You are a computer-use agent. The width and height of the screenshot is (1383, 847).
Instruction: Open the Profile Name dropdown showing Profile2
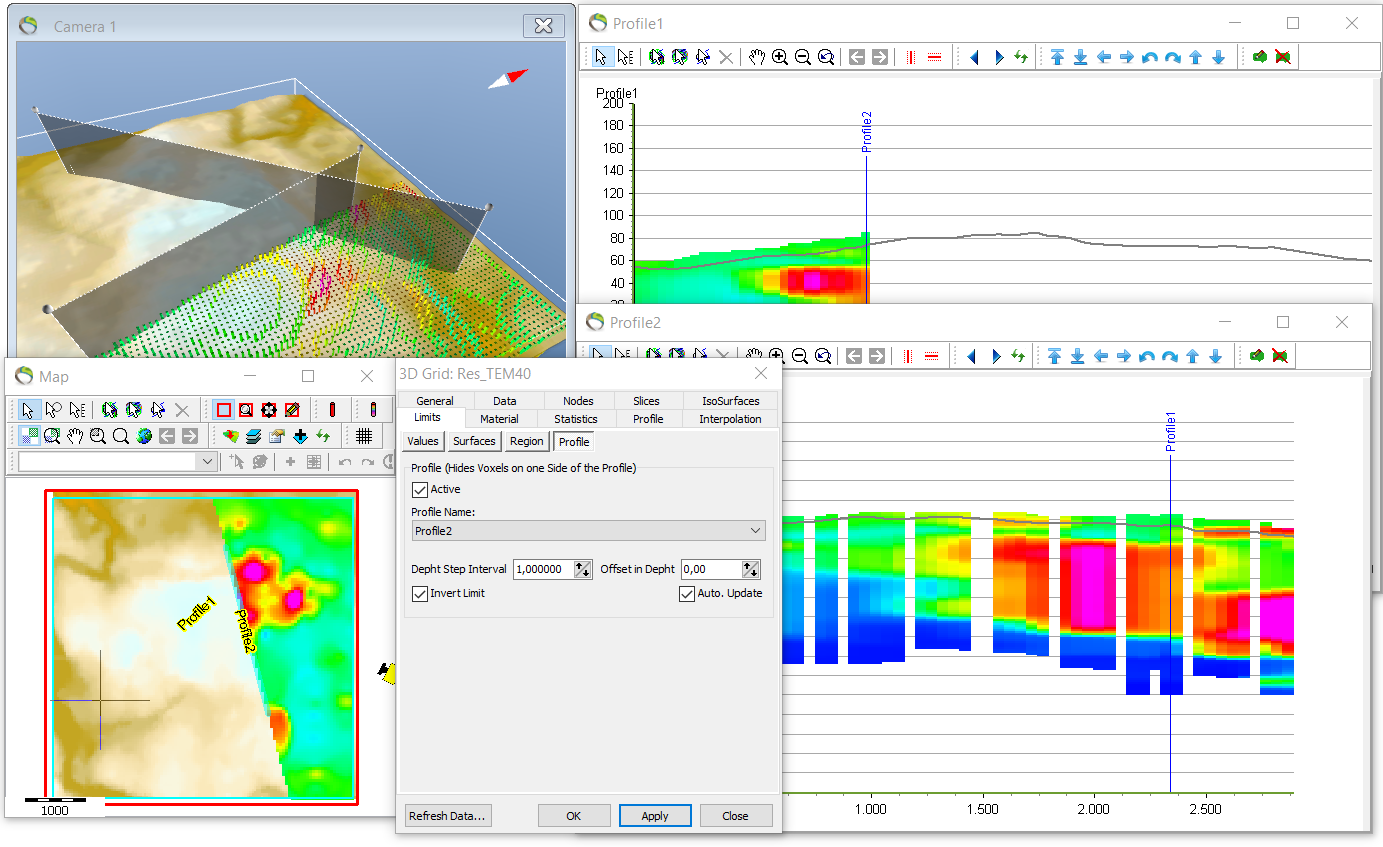757,530
